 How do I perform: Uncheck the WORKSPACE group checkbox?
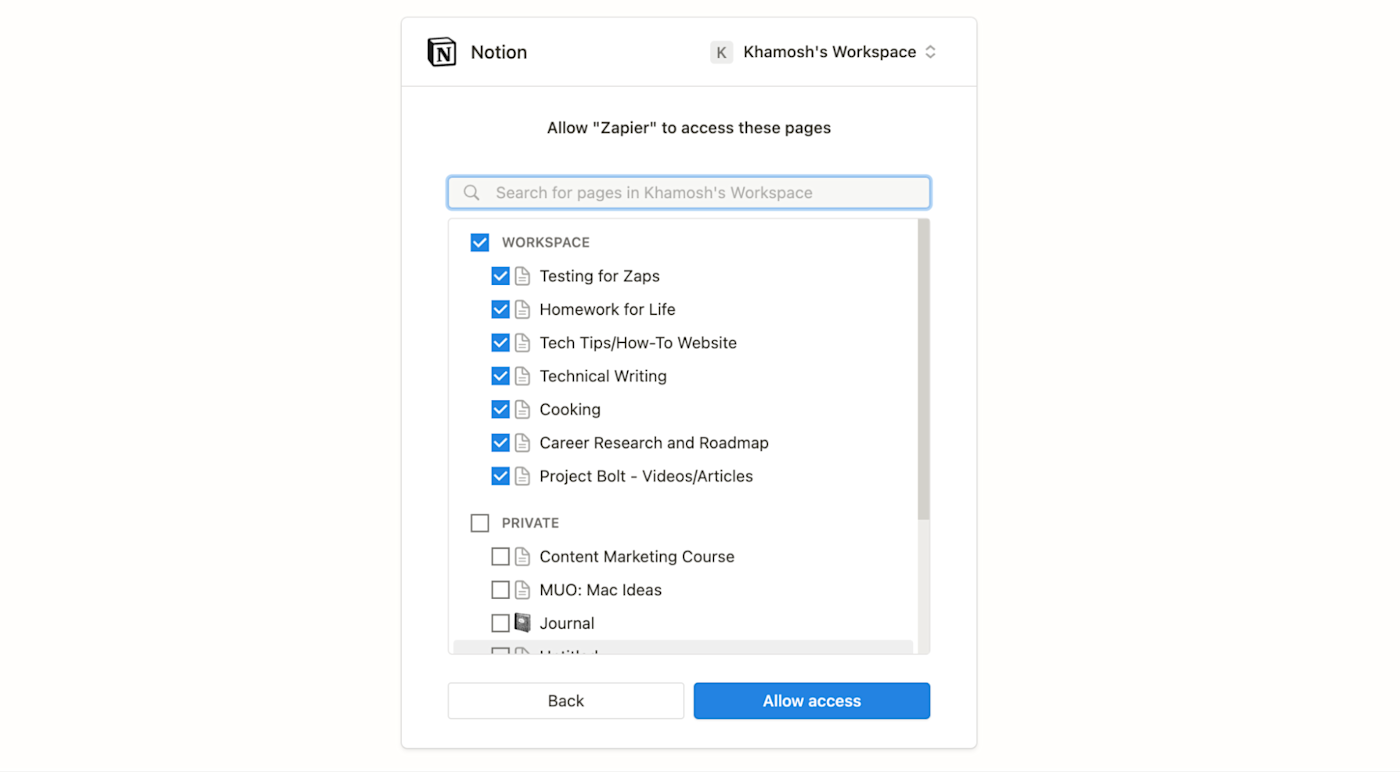480,242
